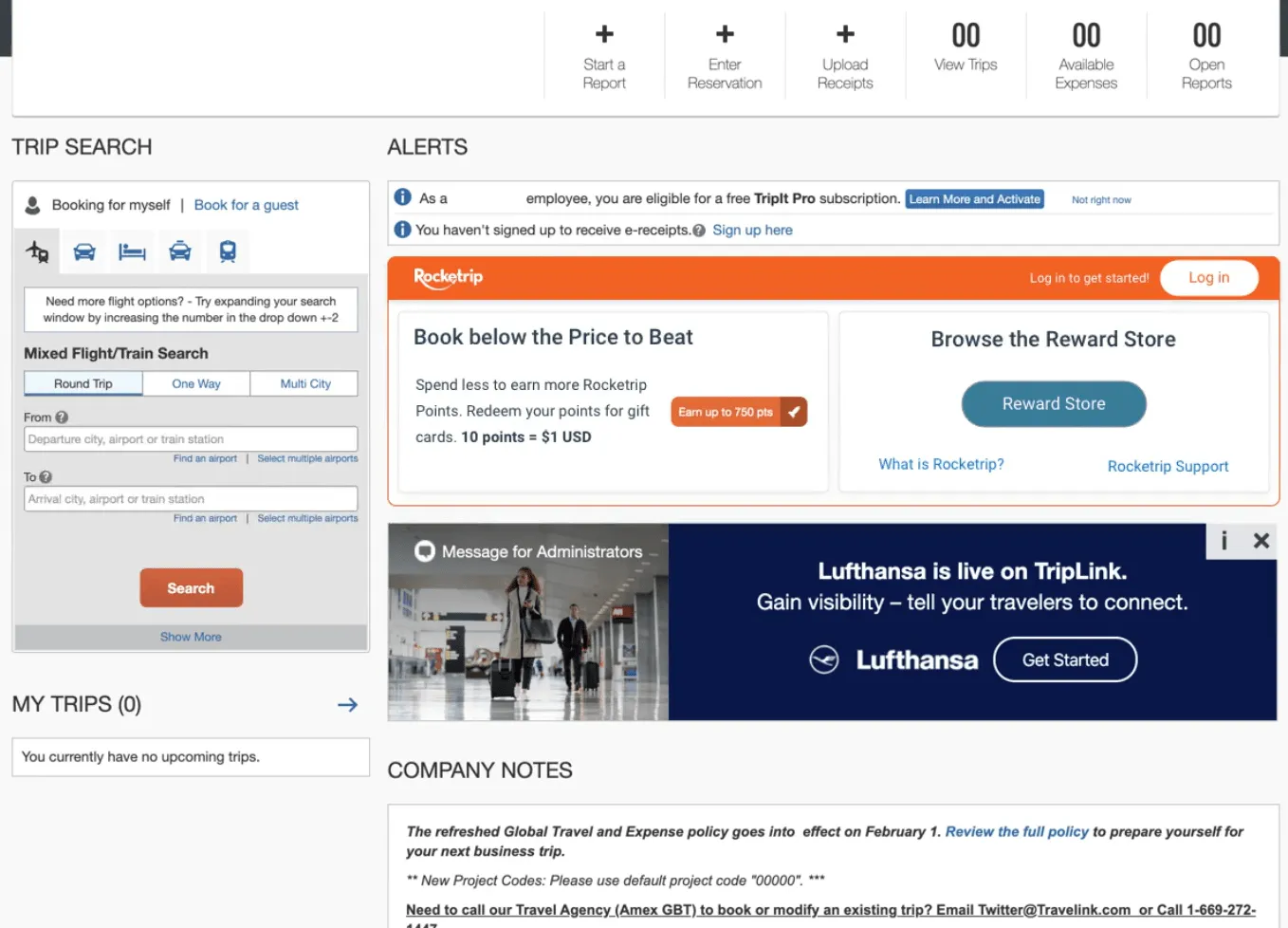Select the car rental search icon

click(x=84, y=251)
